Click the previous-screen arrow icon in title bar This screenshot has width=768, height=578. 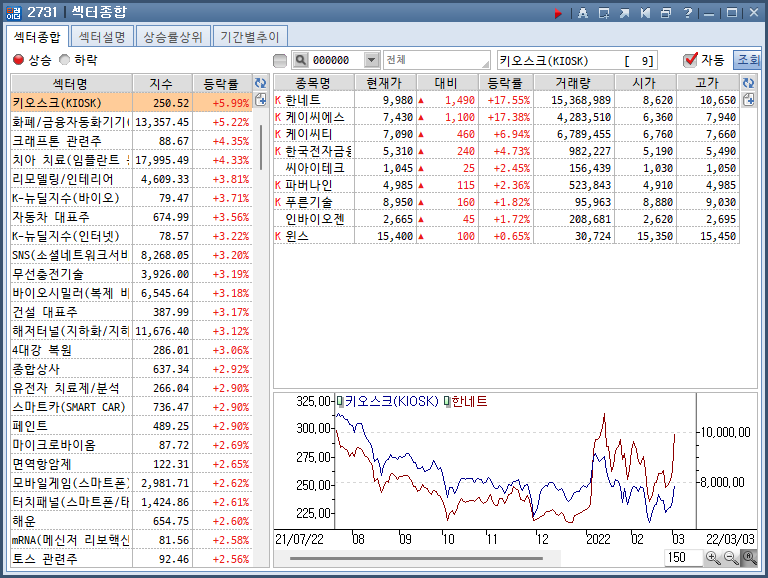coord(645,13)
